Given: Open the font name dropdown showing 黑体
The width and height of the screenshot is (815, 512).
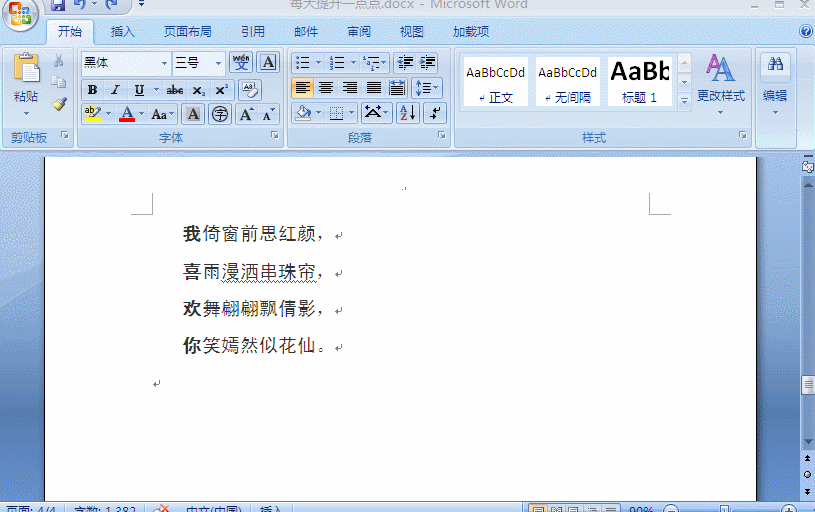Looking at the screenshot, I should pyautogui.click(x=164, y=63).
